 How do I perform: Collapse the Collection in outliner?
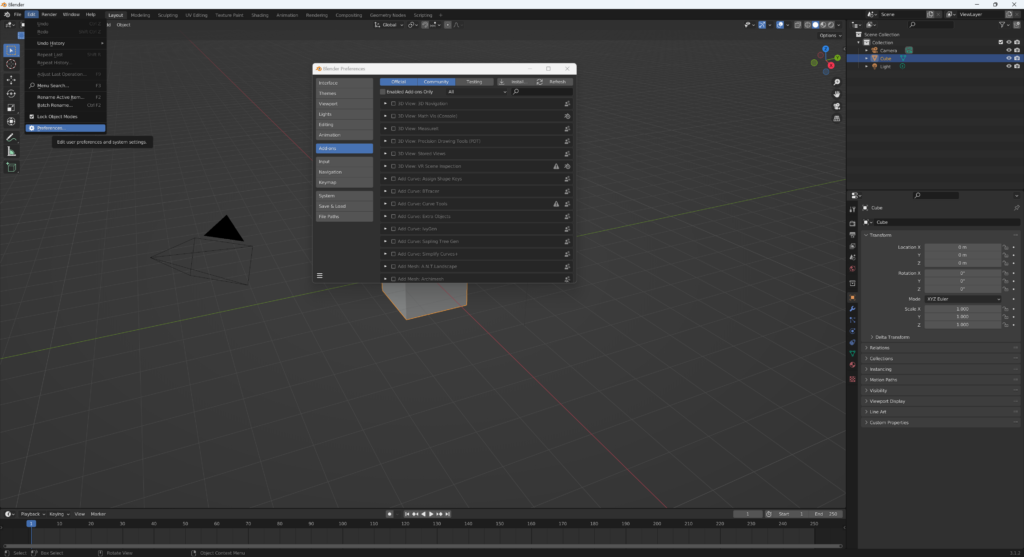coord(859,42)
